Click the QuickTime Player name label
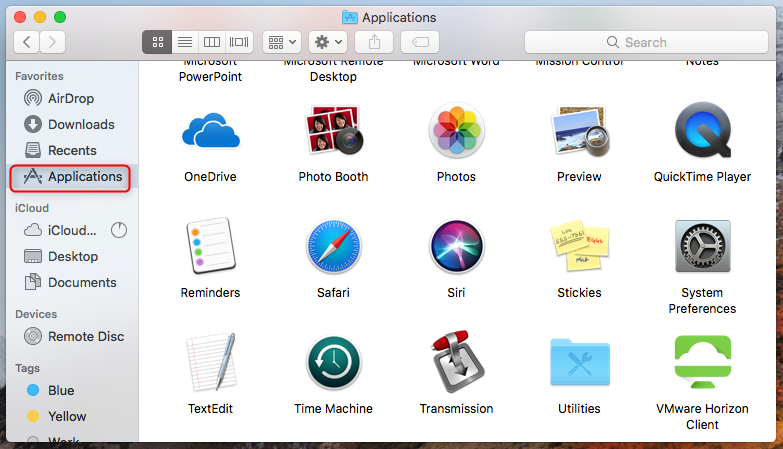783x449 pixels. (x=702, y=177)
